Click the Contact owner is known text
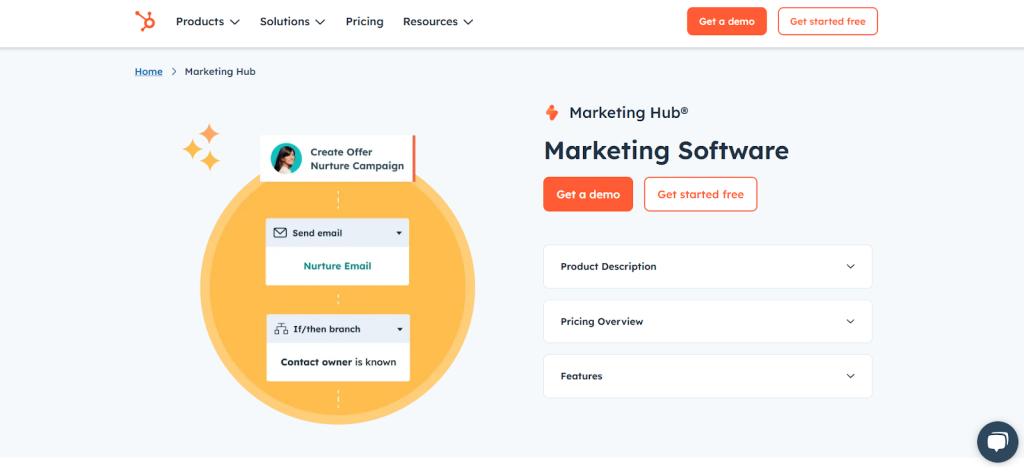This screenshot has width=1024, height=467. (338, 362)
